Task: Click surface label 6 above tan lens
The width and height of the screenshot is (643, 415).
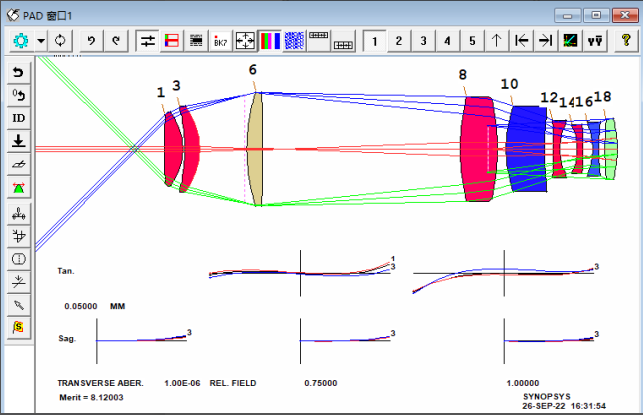Action: tap(253, 70)
